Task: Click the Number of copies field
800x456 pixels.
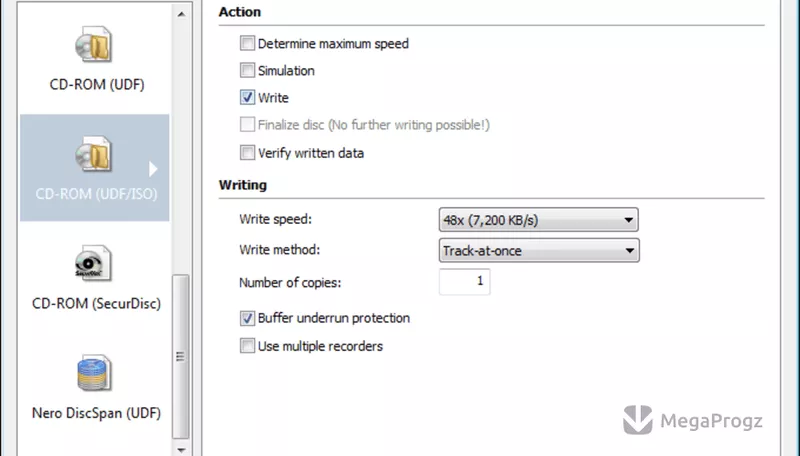Action: pyautogui.click(x=464, y=282)
